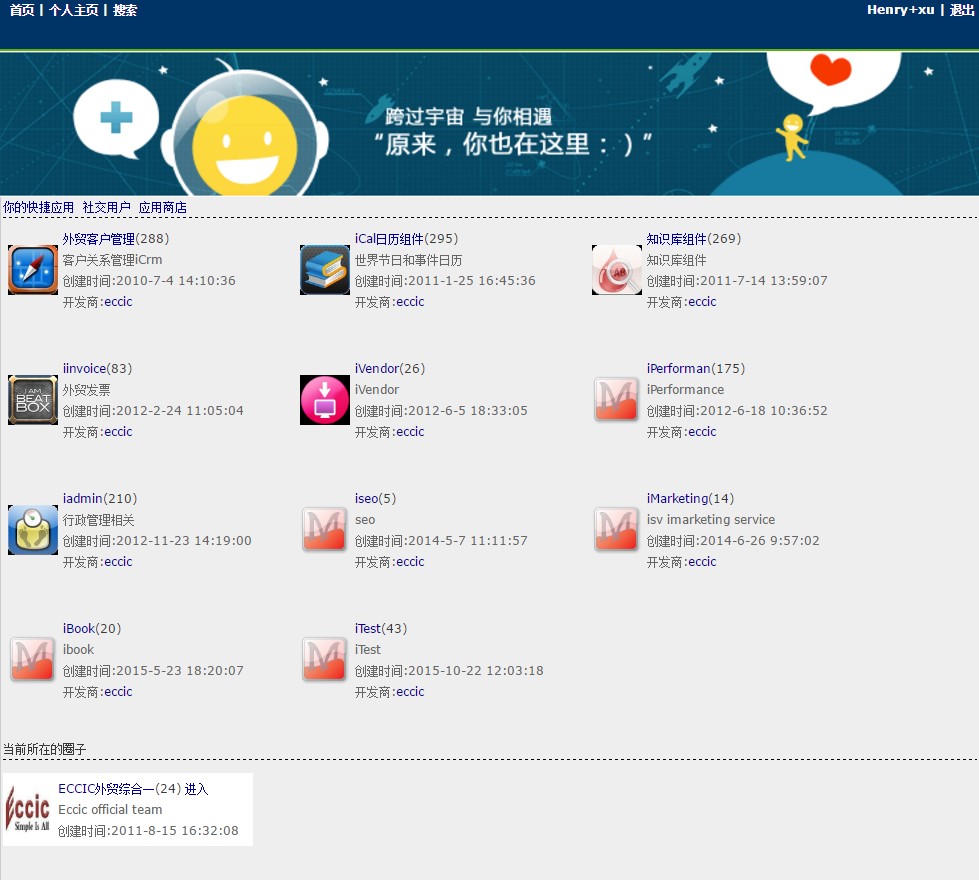
Task: Open the iadmin title link
Action: 82,498
